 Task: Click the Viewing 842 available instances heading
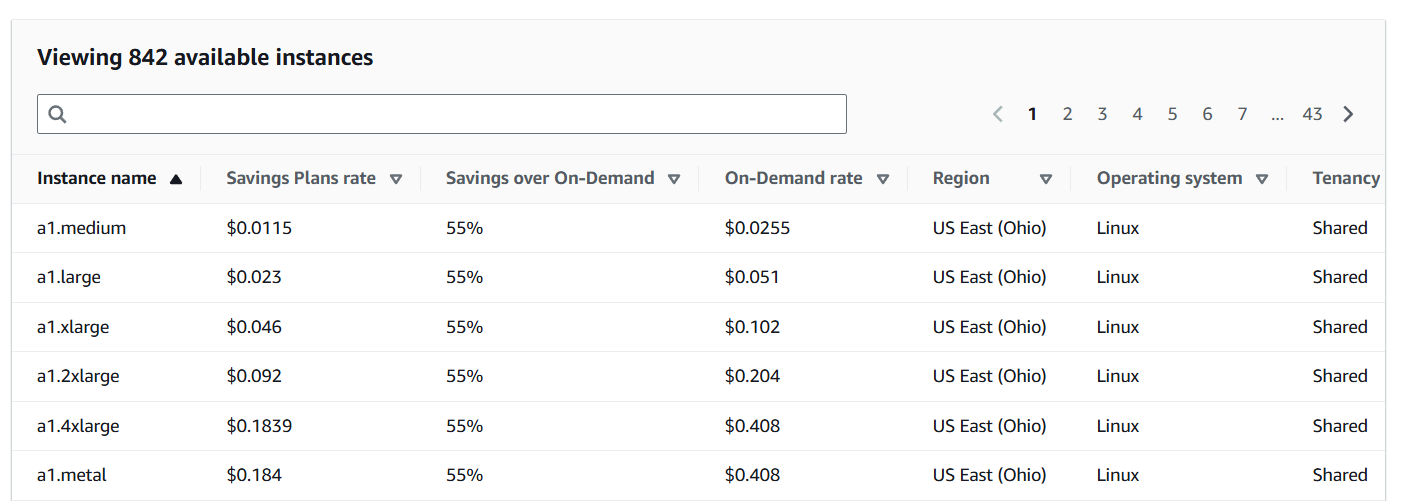205,58
